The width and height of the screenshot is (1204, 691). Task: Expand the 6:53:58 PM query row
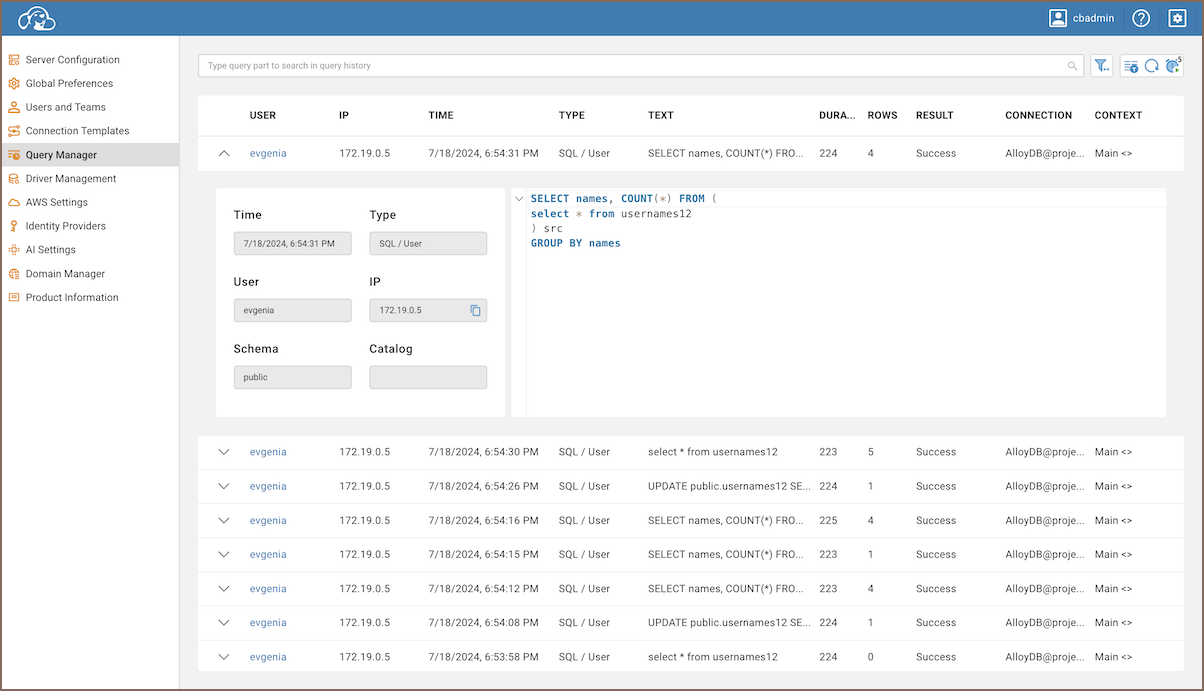224,657
